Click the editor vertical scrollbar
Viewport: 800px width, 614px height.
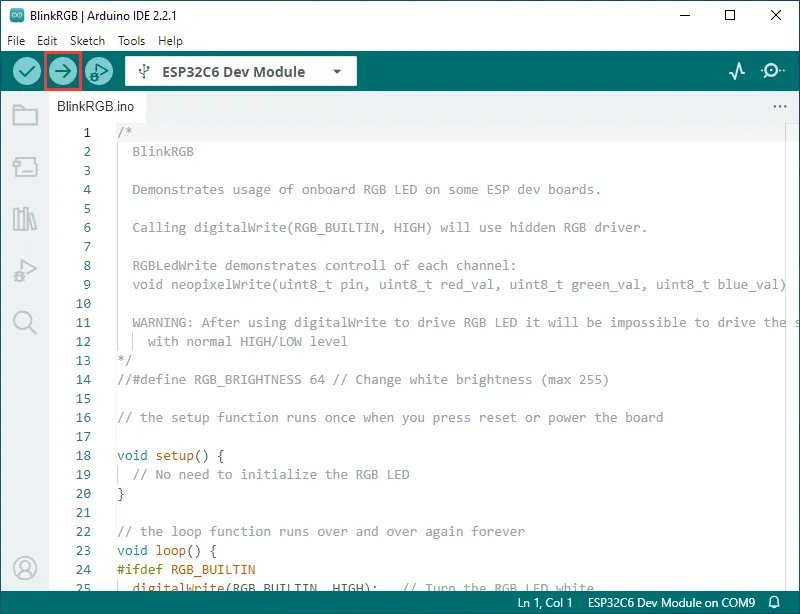(792, 356)
